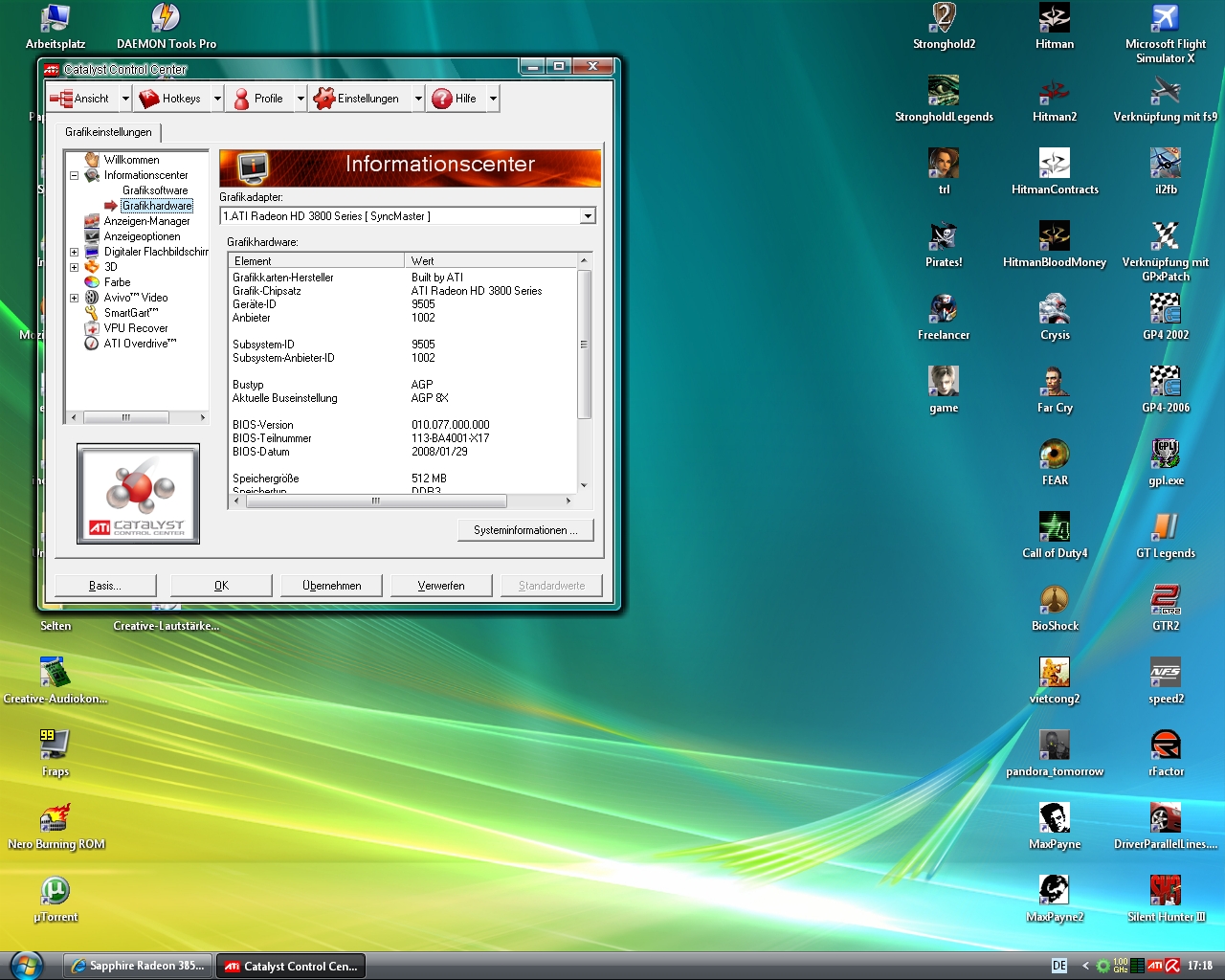
Task: Click the Microsoft Flight Simulator X icon
Action: coord(1166,33)
